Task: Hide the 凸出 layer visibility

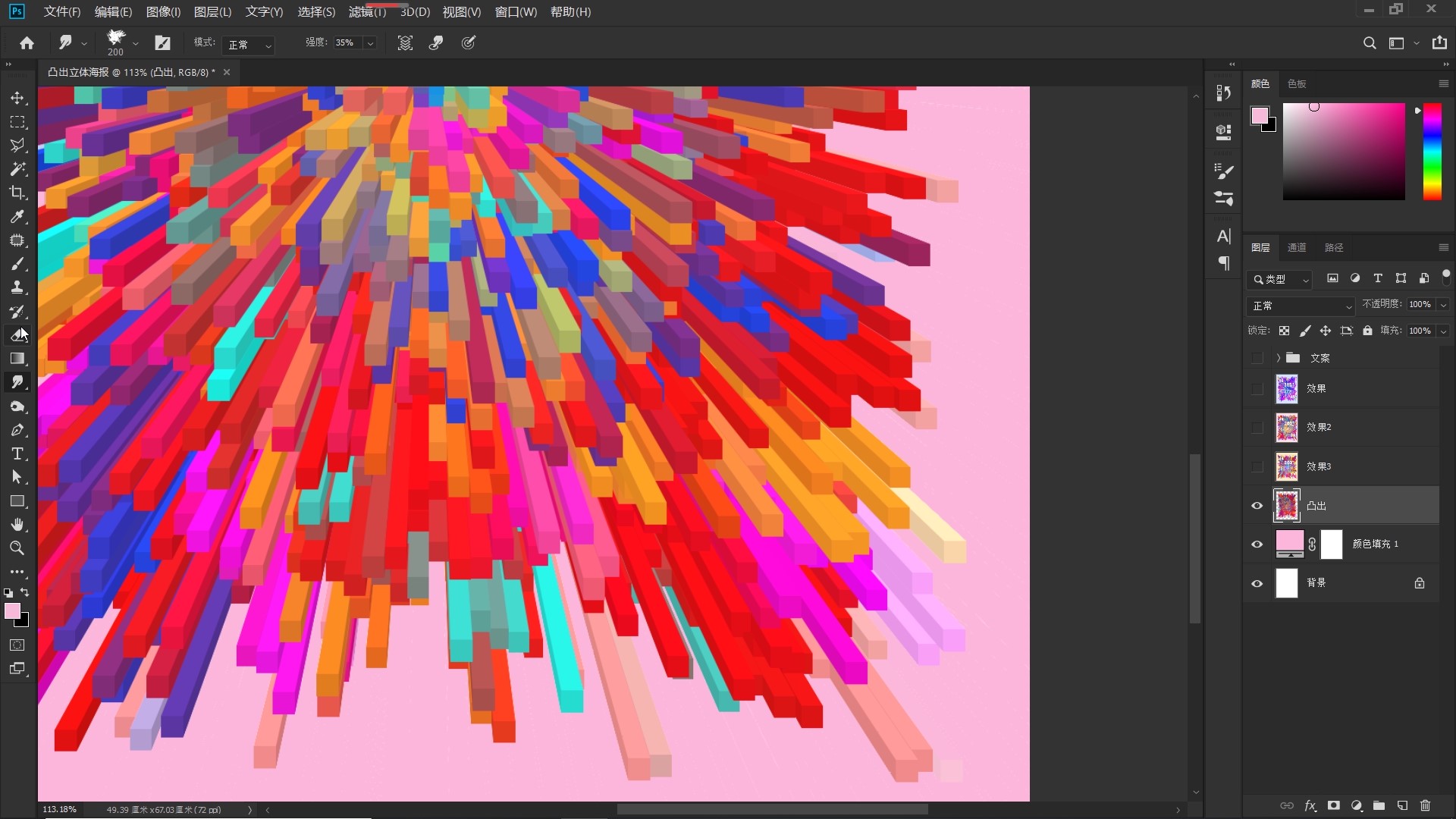Action: [x=1257, y=506]
